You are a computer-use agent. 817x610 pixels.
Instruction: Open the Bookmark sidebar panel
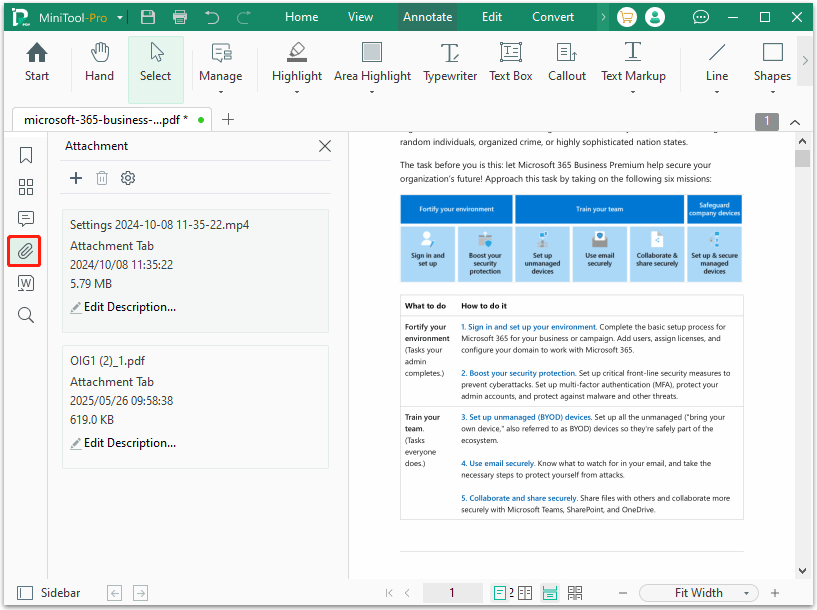26,155
